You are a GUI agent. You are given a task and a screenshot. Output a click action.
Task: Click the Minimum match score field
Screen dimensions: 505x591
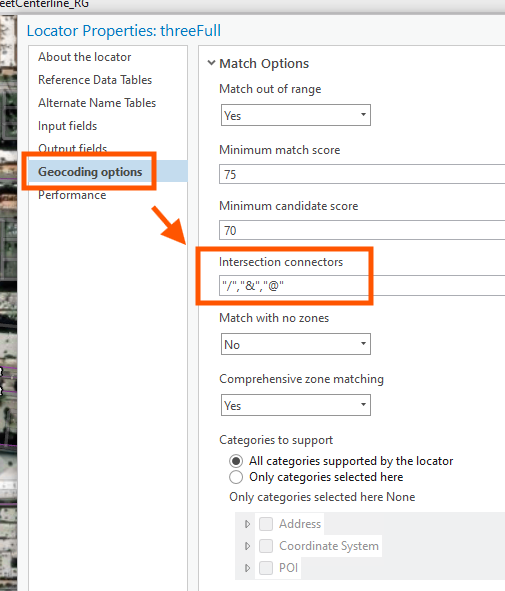click(362, 174)
